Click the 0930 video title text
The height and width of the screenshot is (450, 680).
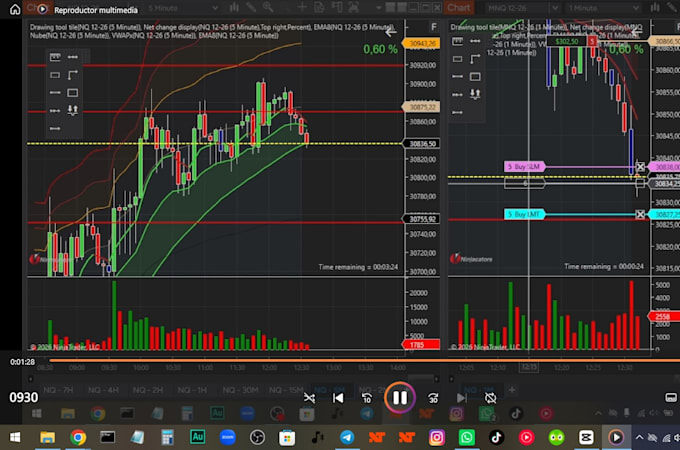(x=23, y=398)
